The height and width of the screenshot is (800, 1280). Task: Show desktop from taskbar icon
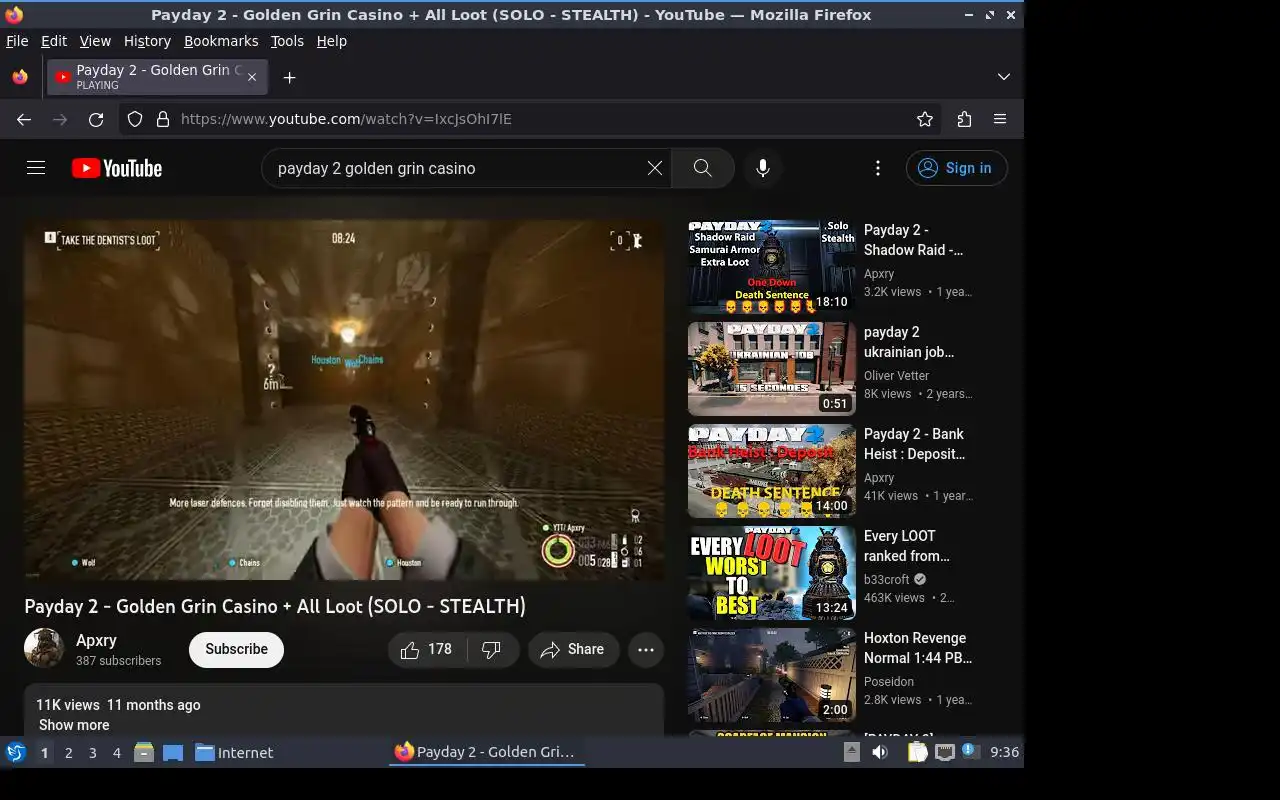coord(172,752)
